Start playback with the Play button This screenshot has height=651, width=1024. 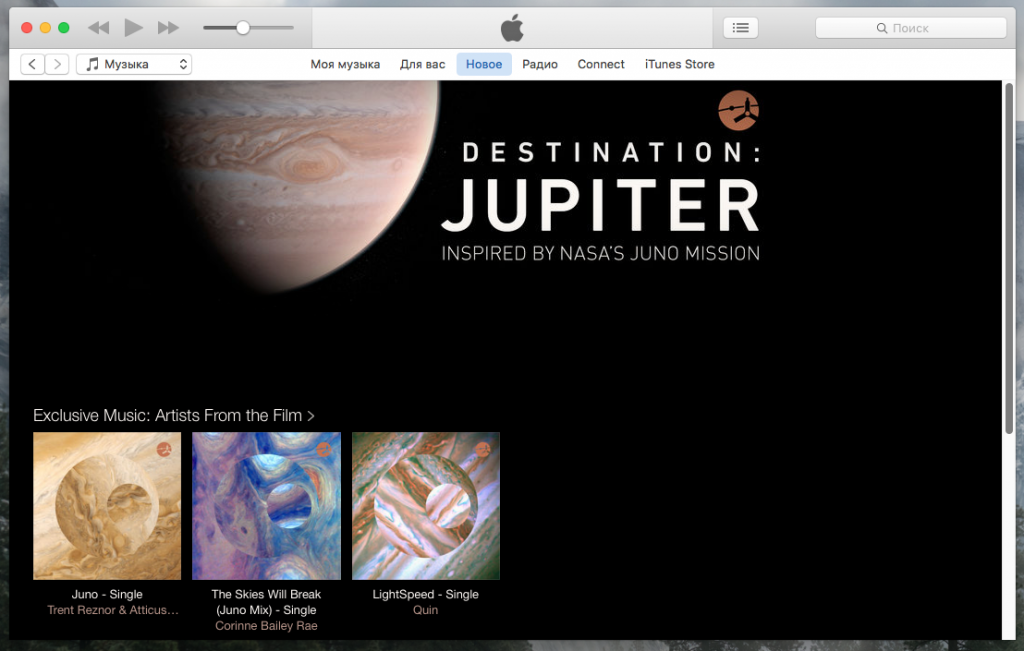[x=133, y=27]
